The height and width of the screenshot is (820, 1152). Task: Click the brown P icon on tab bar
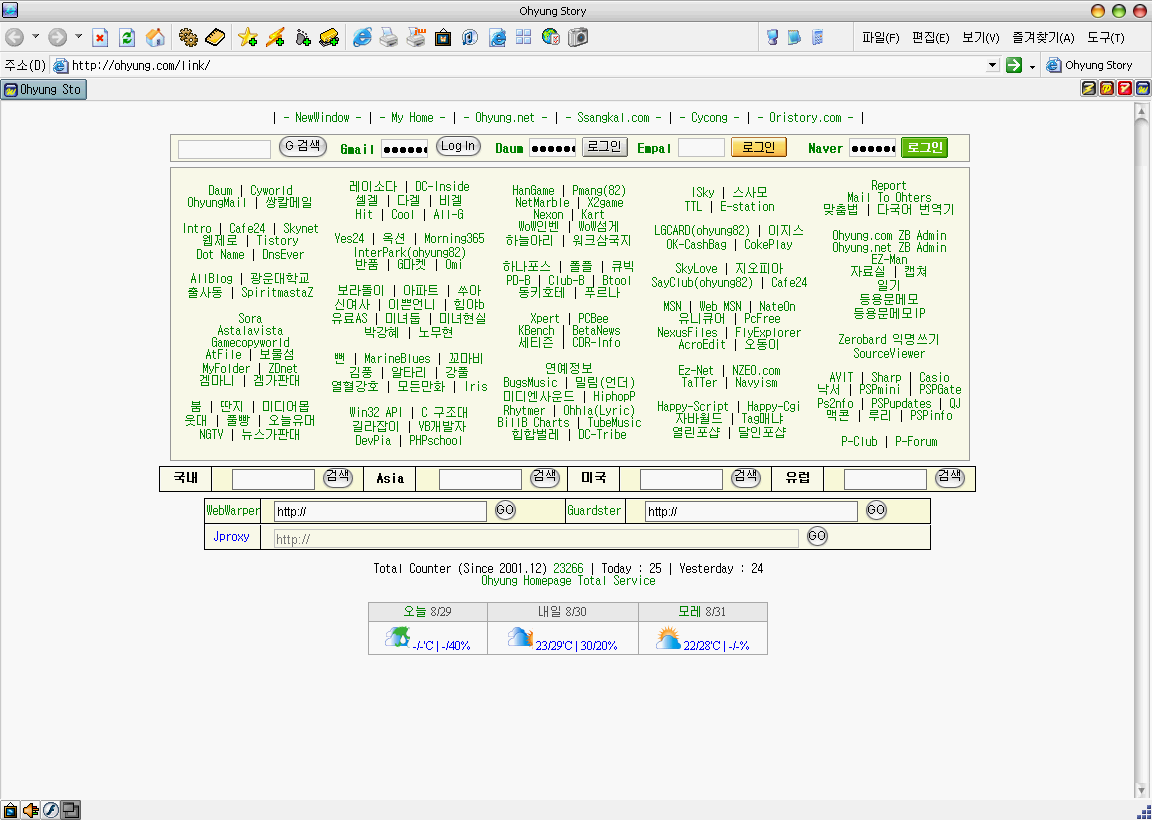[1107, 89]
